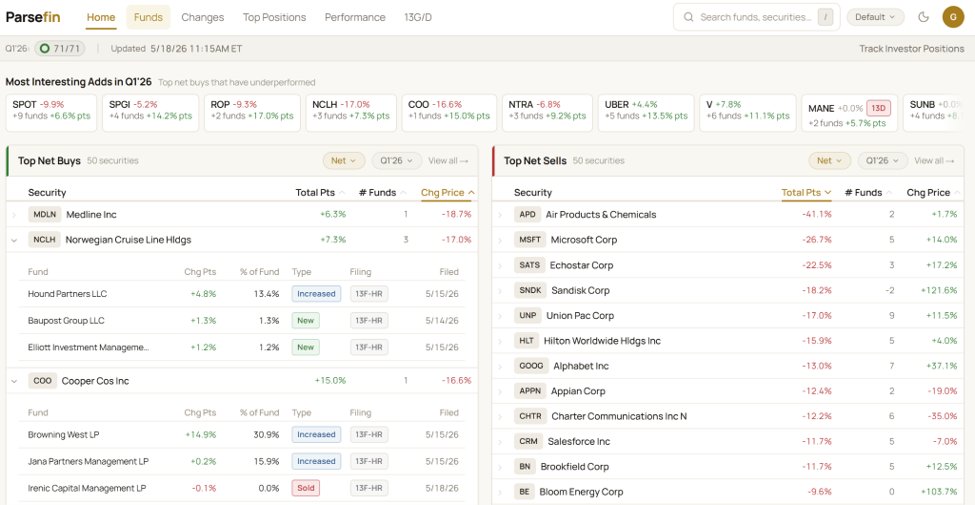
Task: Open the SPGI interesting adds card
Action: (x=150, y=113)
